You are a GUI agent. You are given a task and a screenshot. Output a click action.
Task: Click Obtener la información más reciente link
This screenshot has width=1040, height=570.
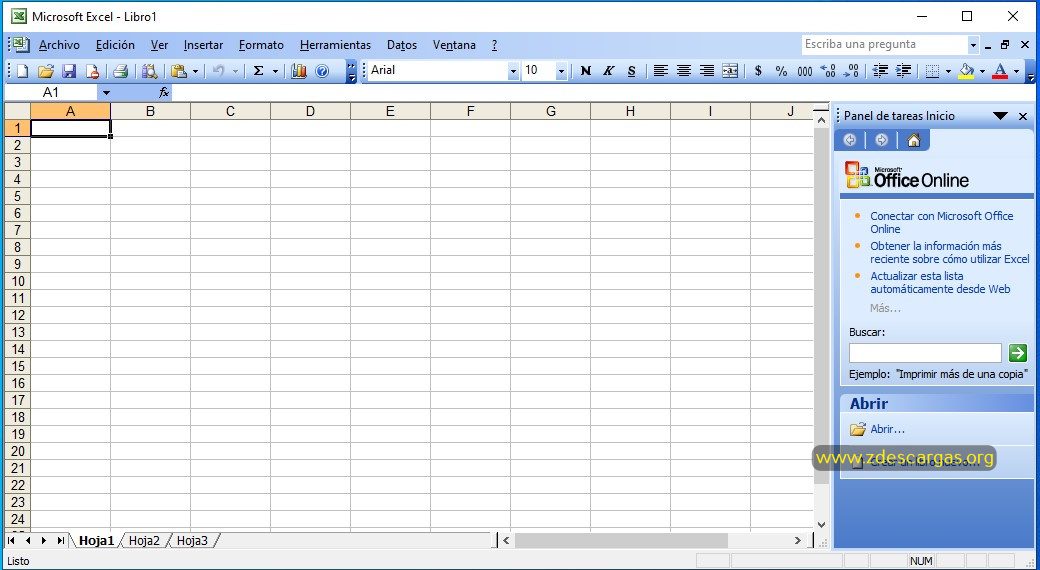(950, 252)
